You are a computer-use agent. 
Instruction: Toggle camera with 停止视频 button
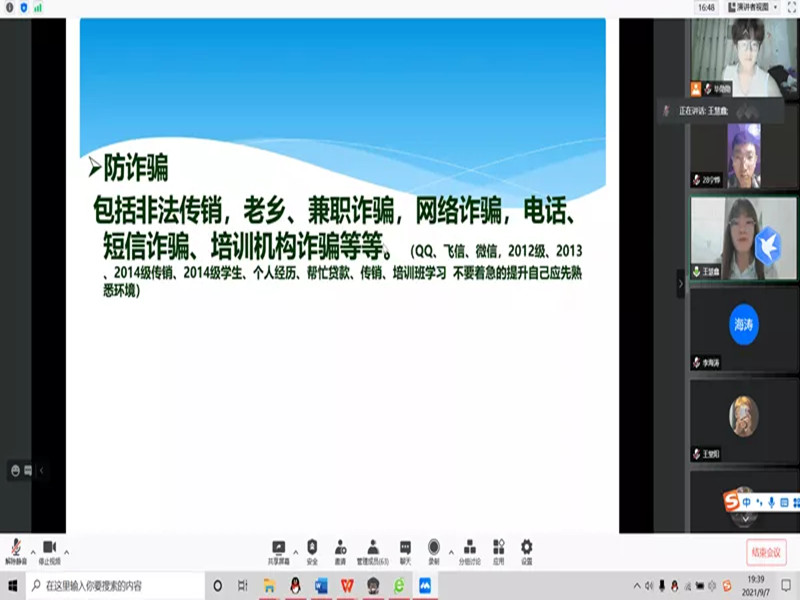click(x=49, y=551)
